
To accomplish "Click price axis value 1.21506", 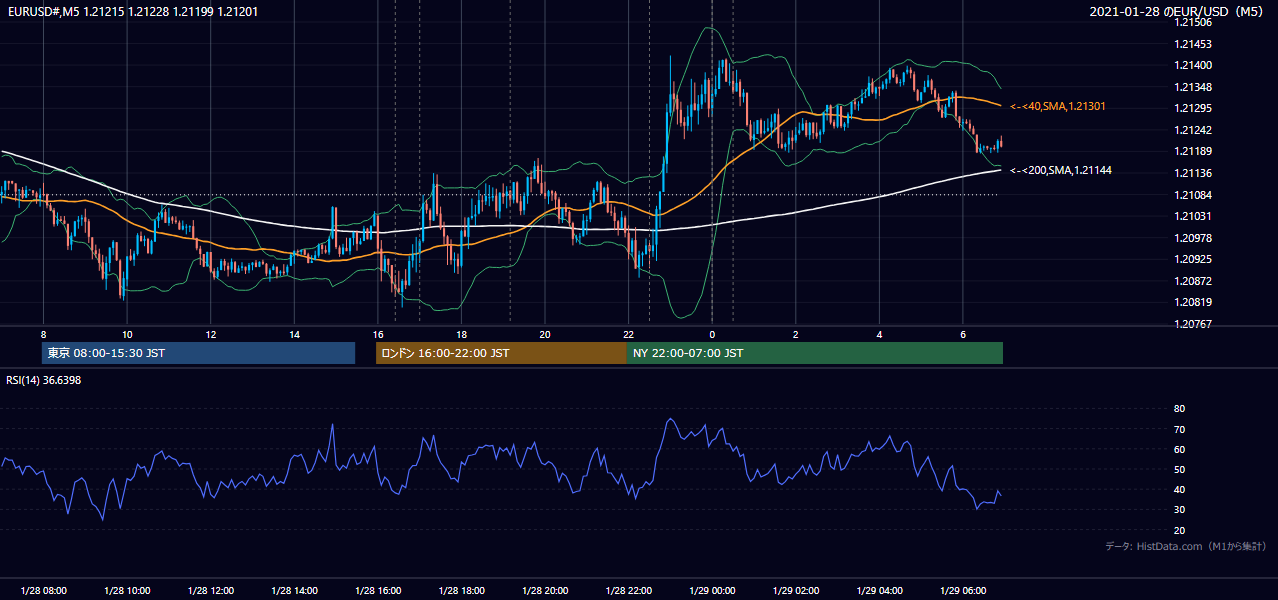I will [x=1193, y=22].
